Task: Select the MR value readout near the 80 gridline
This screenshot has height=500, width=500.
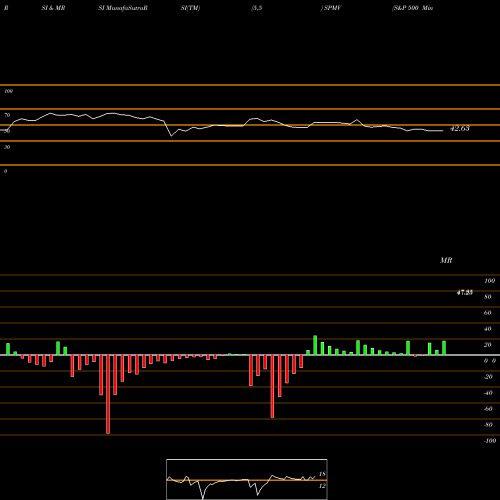Action: click(465, 293)
